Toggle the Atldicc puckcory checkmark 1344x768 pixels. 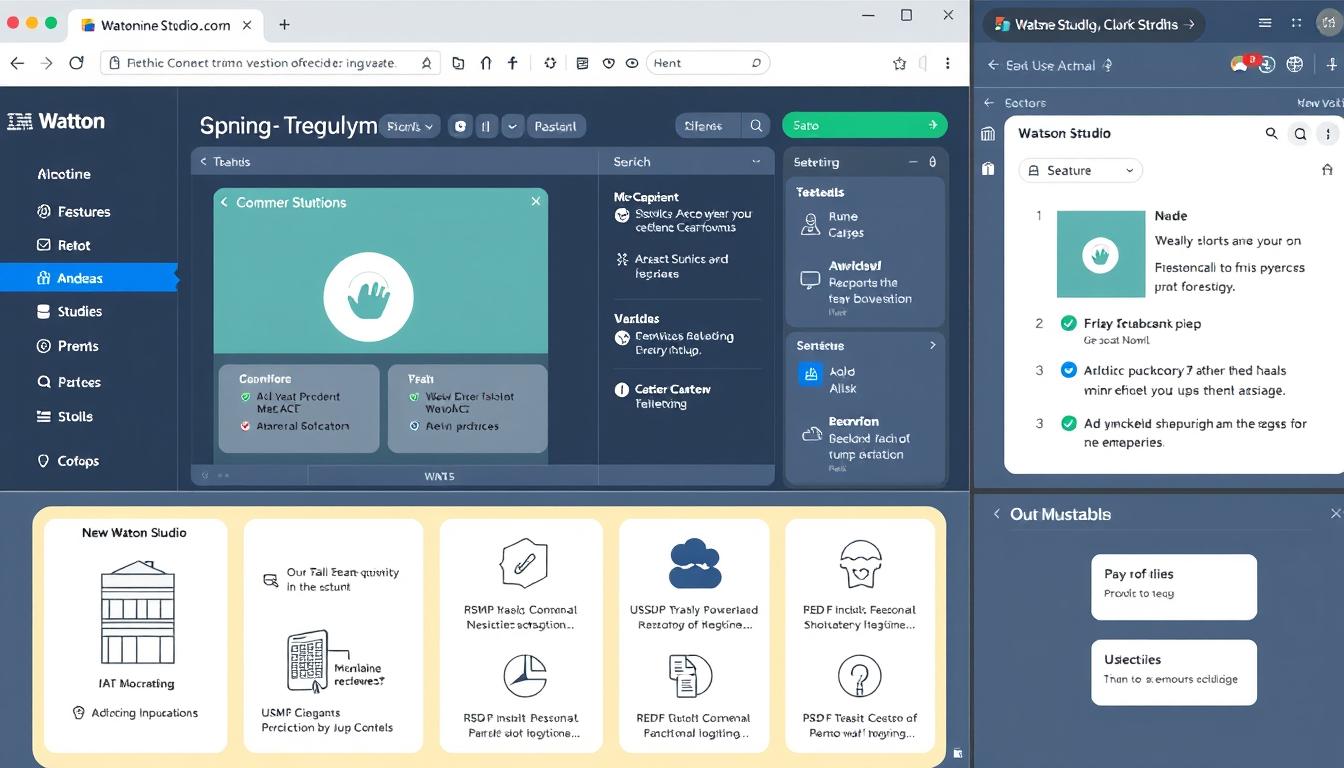(x=1068, y=370)
